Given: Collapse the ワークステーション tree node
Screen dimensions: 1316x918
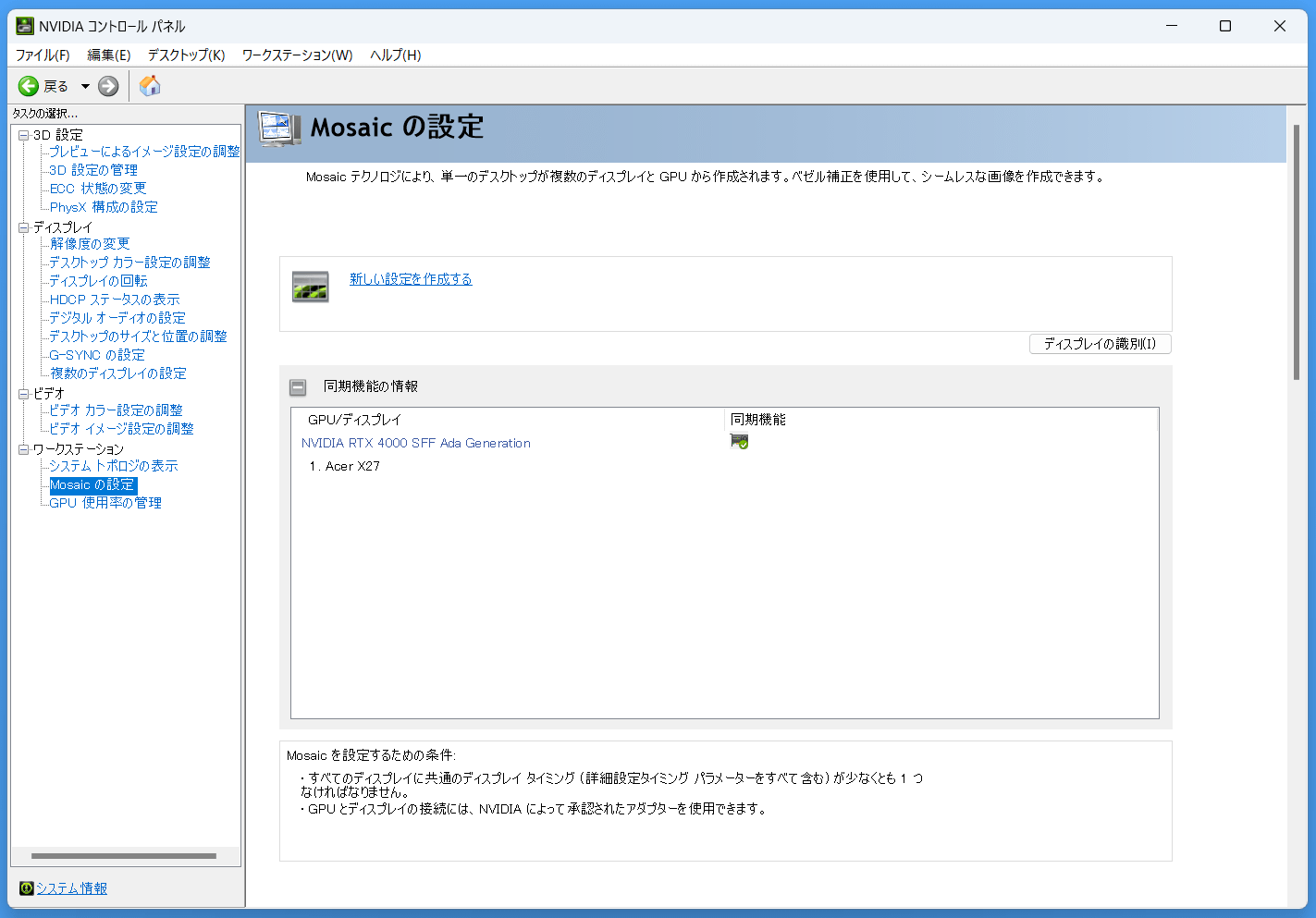Looking at the screenshot, I should point(24,449).
